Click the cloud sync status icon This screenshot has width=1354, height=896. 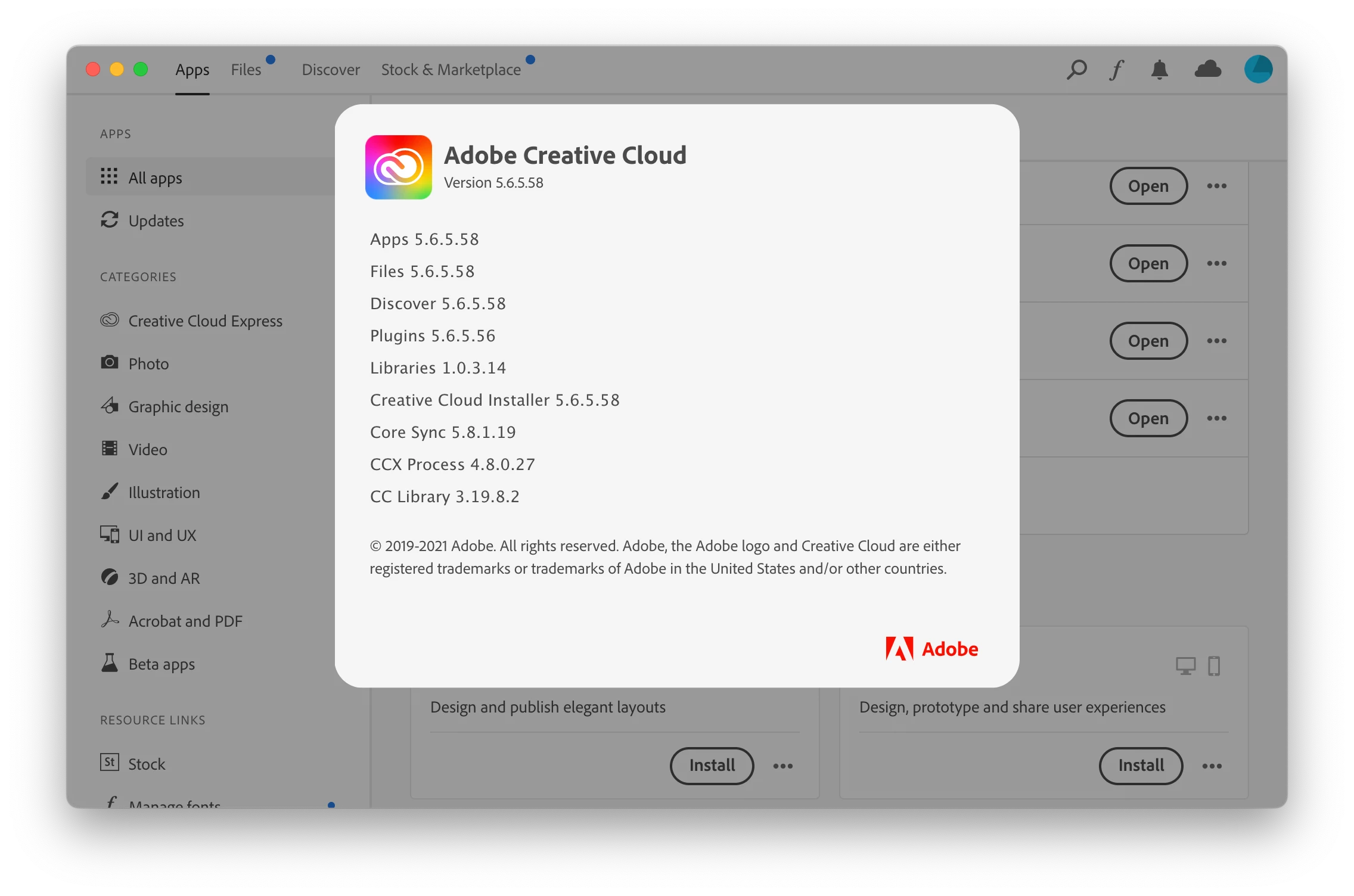(x=1208, y=70)
